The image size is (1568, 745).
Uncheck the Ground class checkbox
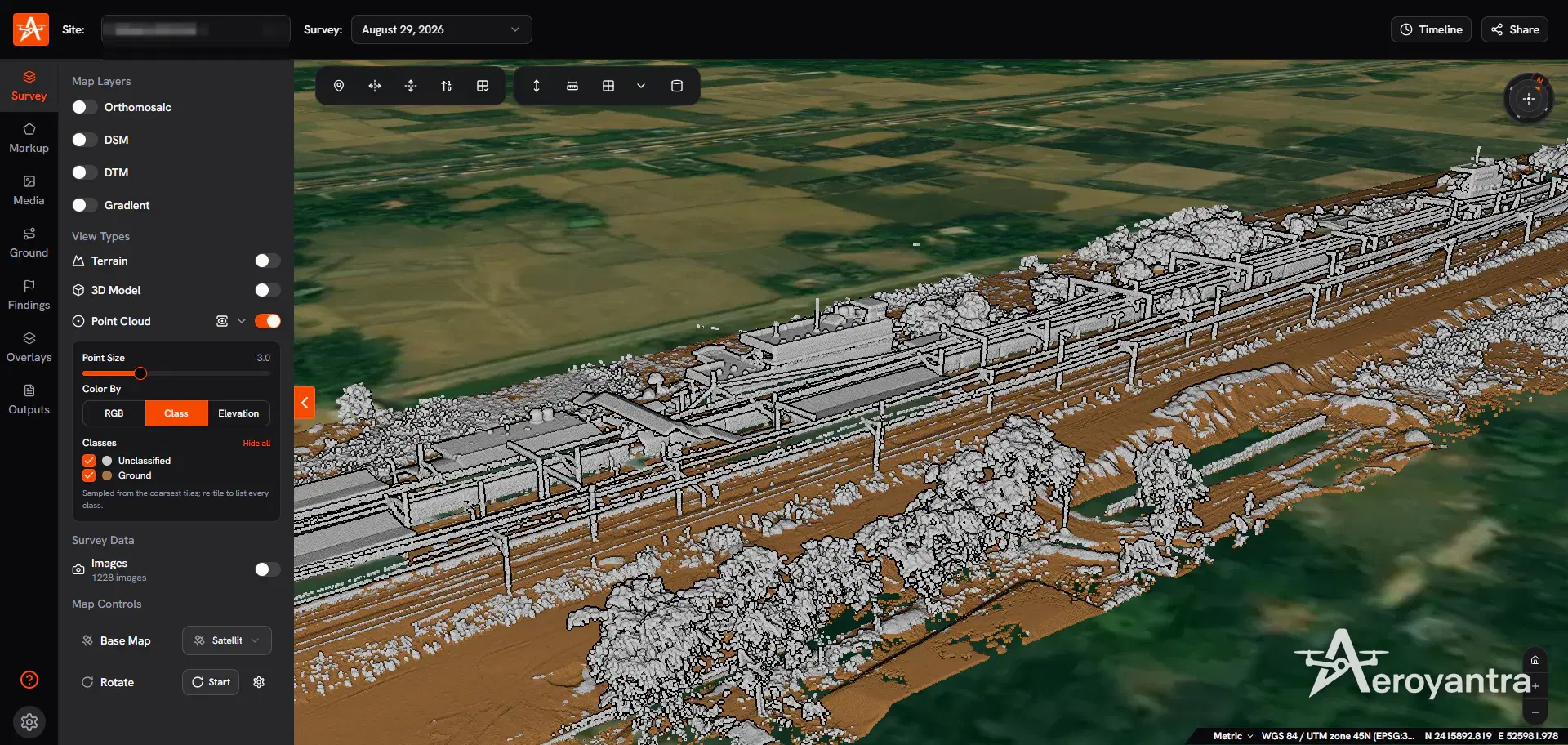(89, 475)
